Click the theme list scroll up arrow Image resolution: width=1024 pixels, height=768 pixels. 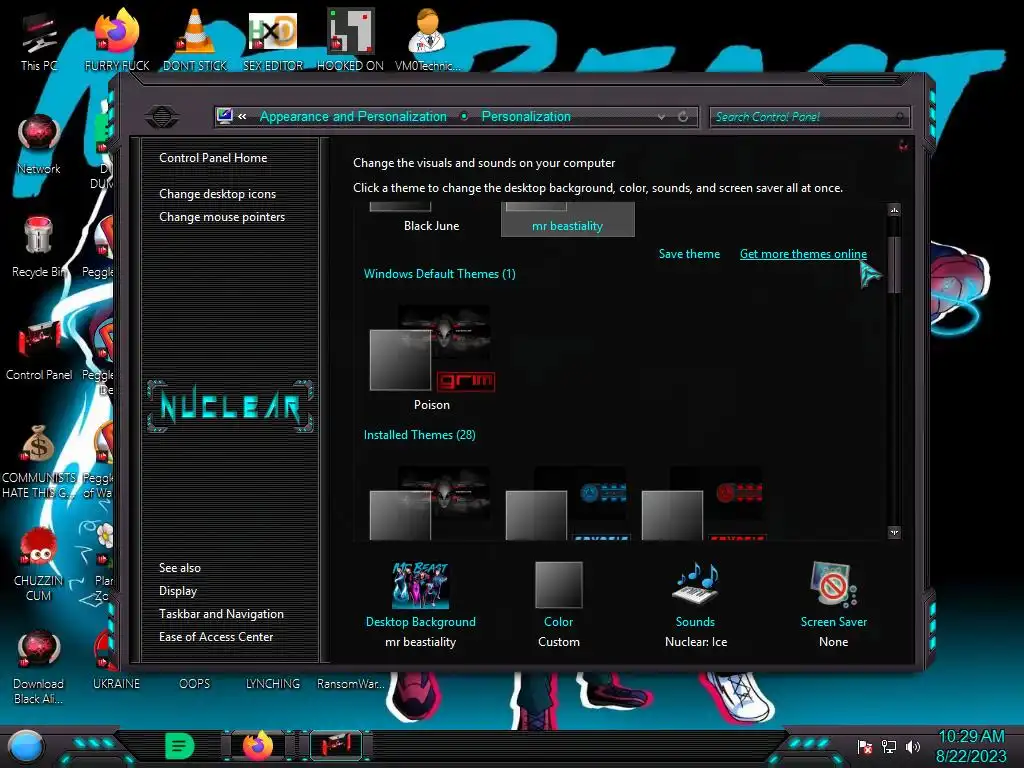tap(894, 210)
